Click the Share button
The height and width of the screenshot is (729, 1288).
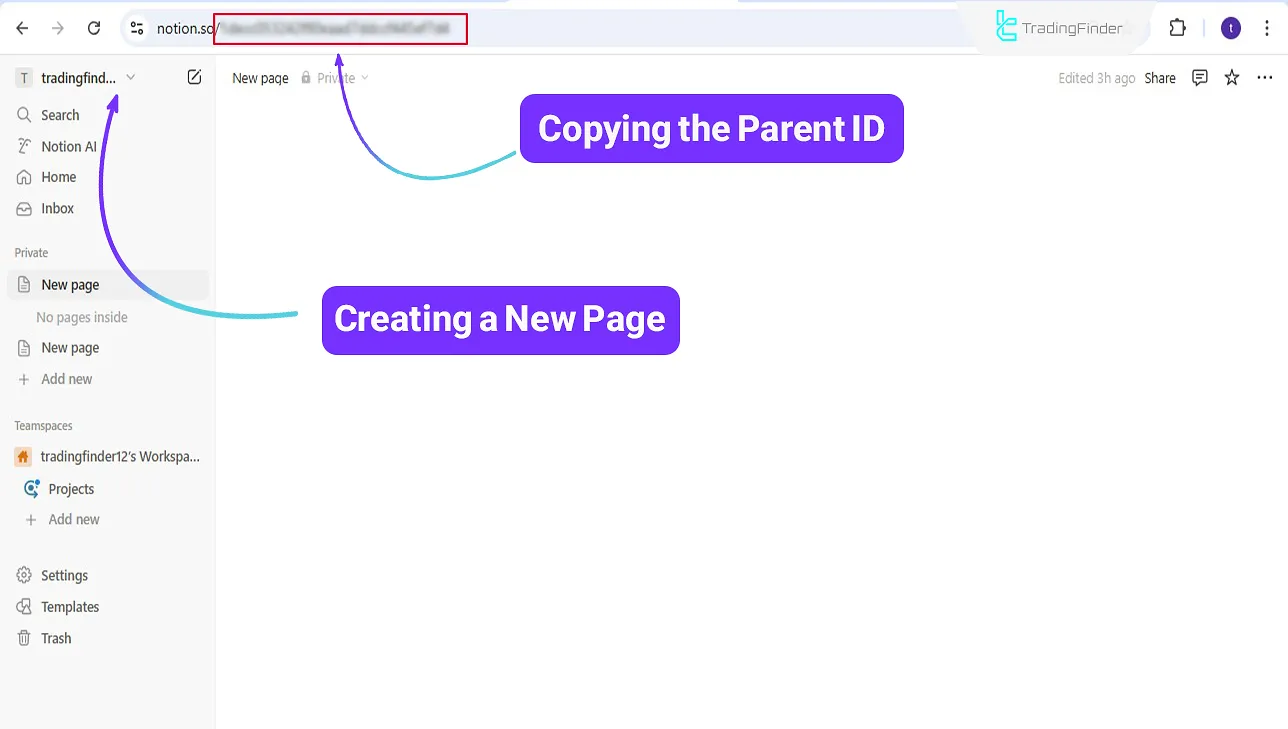(1160, 77)
